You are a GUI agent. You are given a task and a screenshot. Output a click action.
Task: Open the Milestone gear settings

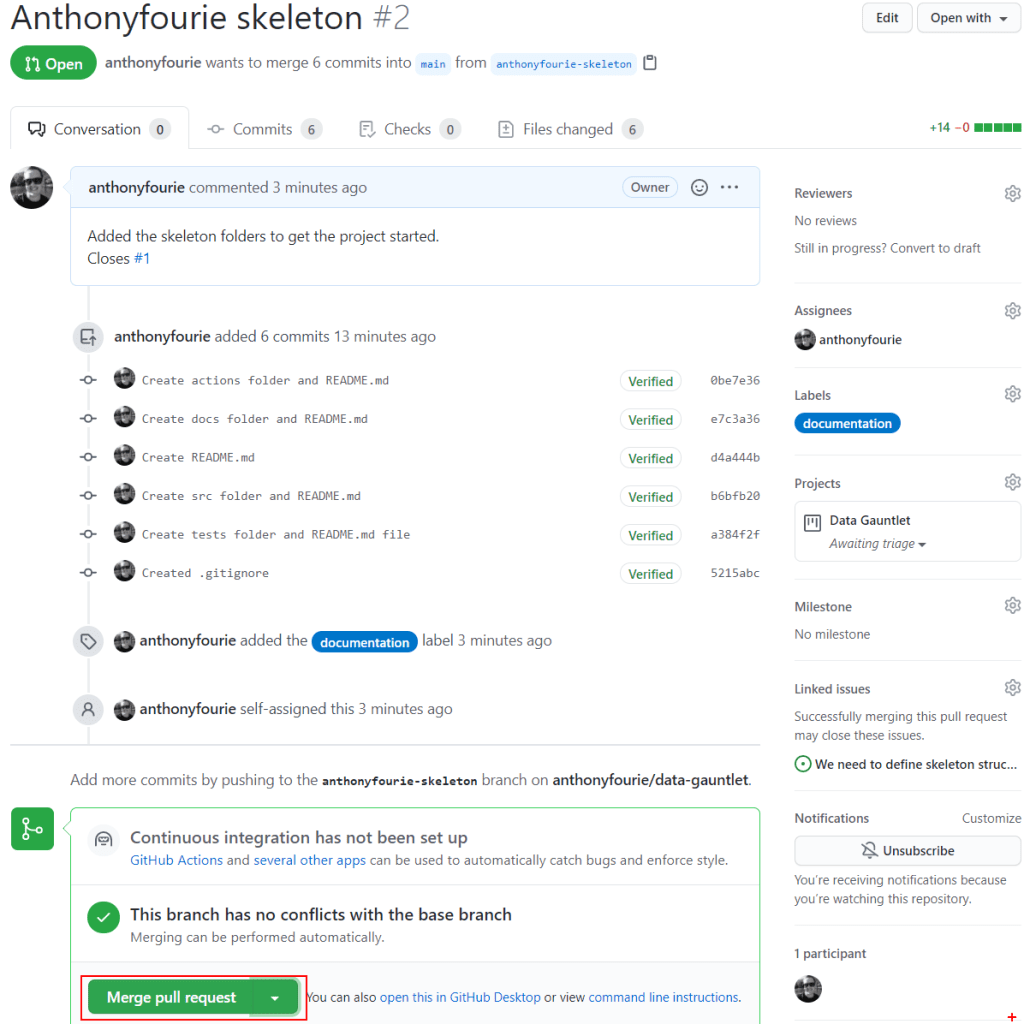1012,606
